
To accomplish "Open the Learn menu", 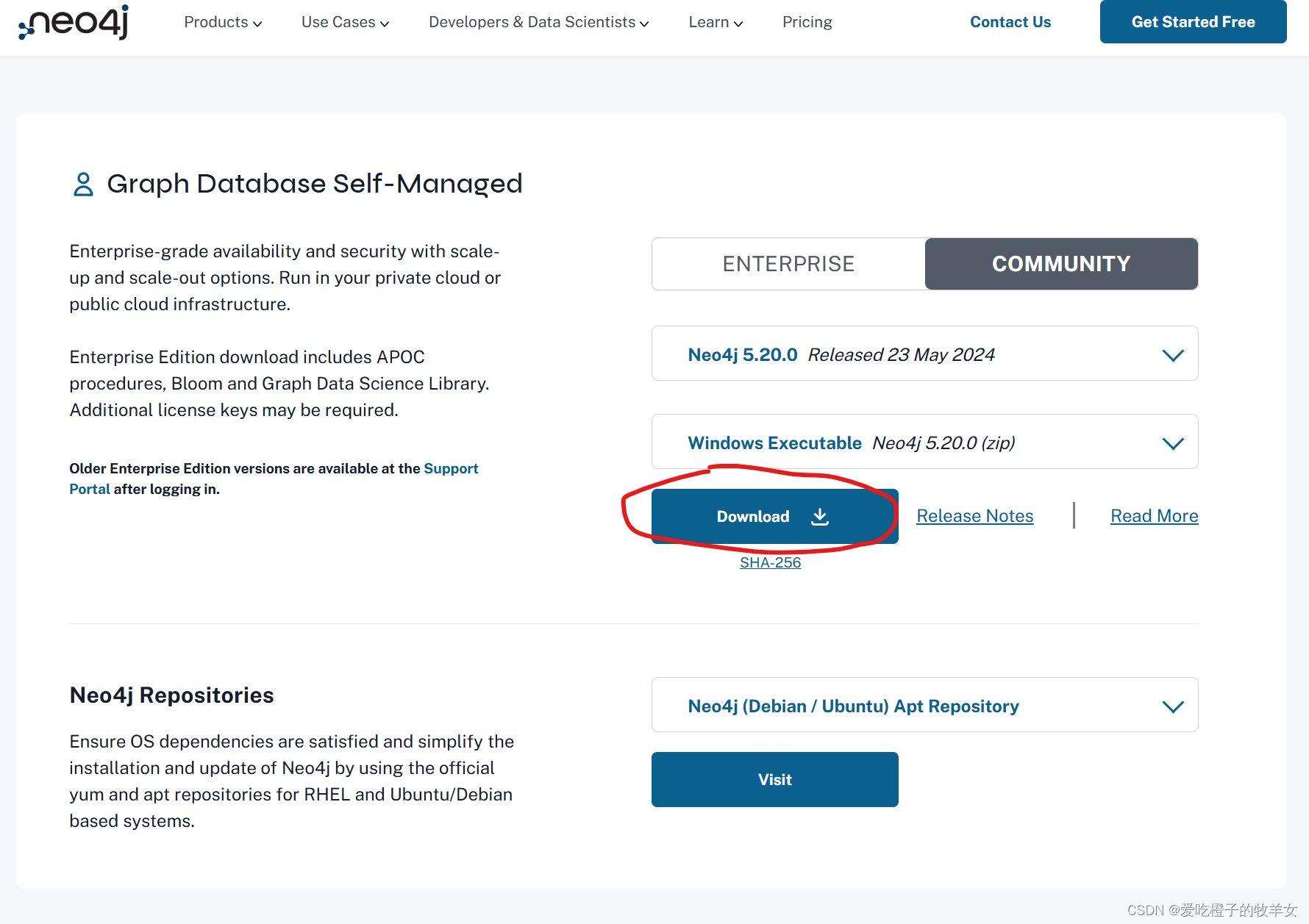I will point(716,22).
